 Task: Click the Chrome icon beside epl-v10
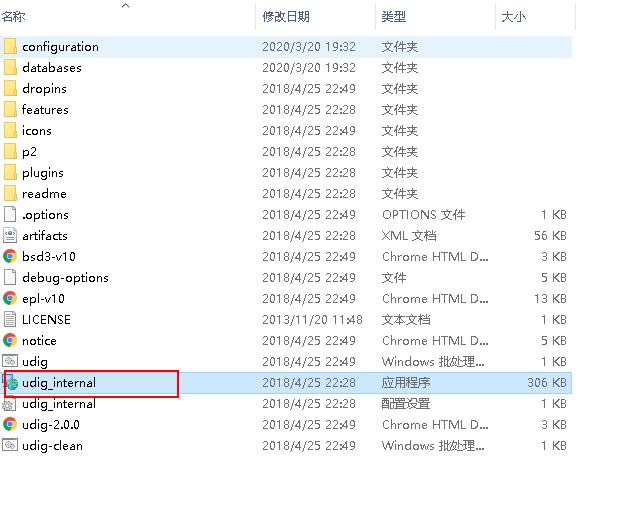10,299
